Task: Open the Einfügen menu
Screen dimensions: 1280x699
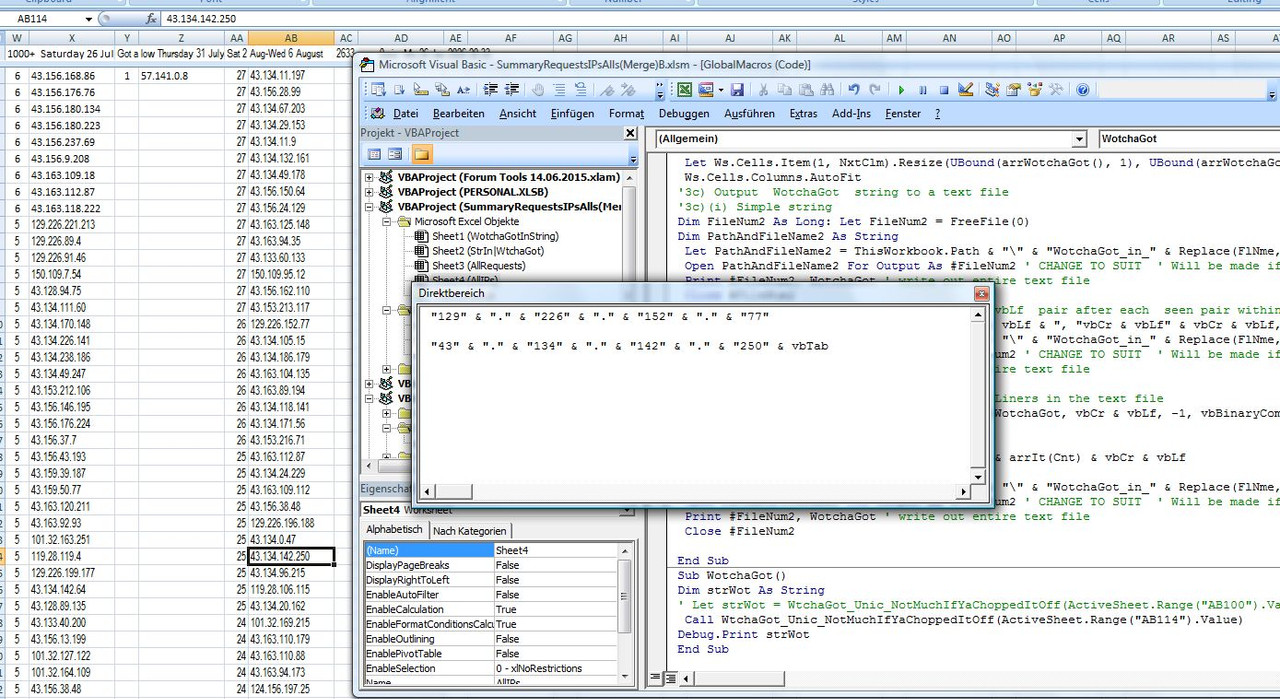Action: pos(572,114)
